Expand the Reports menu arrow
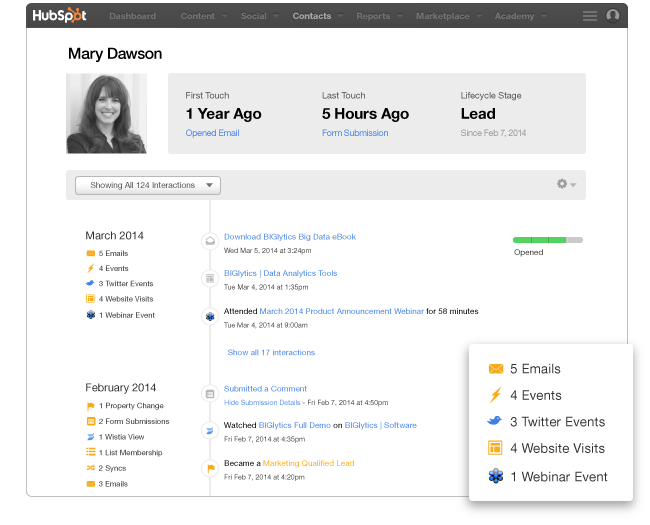This screenshot has height=525, width=650. point(400,16)
